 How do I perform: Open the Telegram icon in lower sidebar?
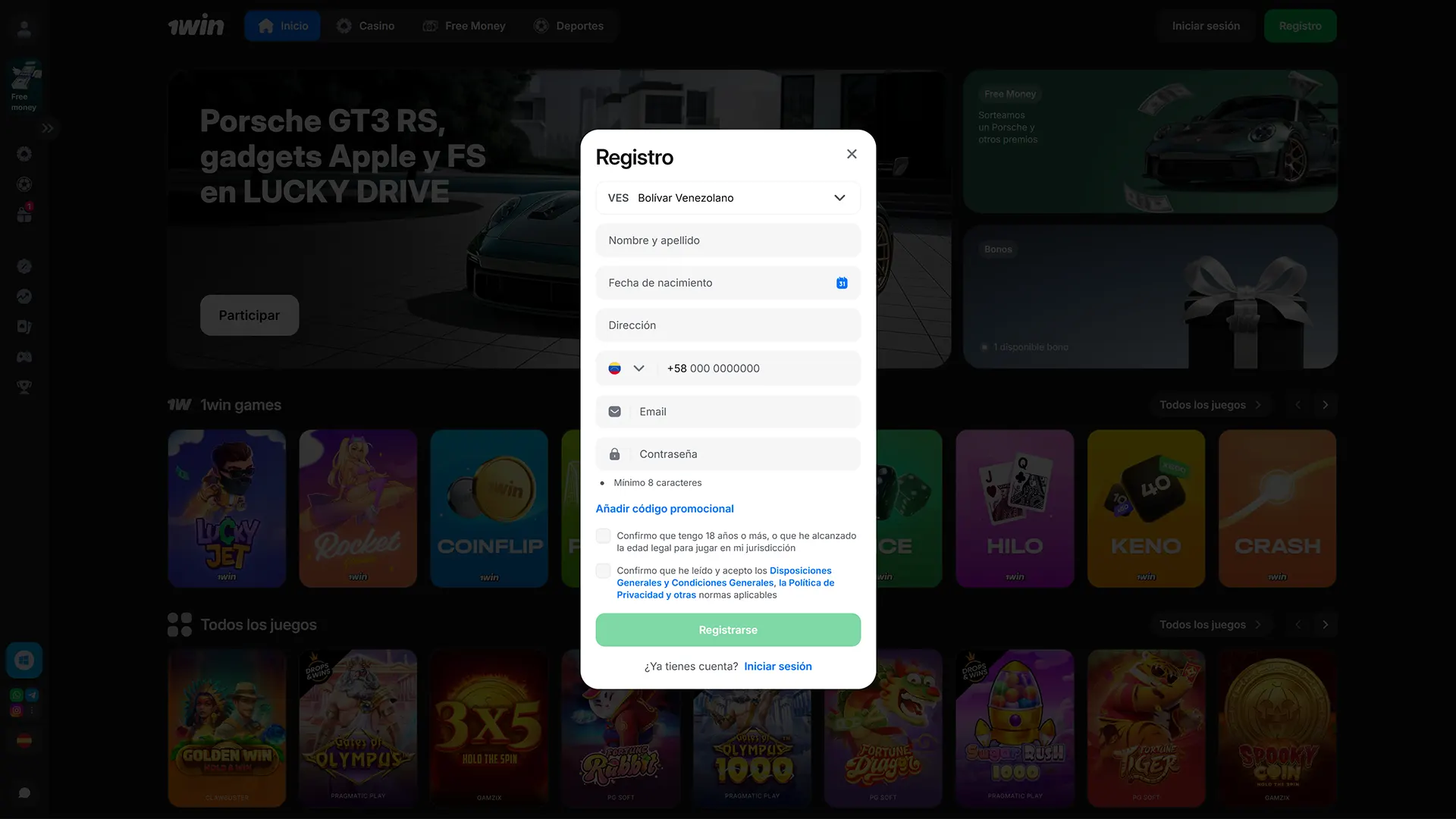(31, 694)
